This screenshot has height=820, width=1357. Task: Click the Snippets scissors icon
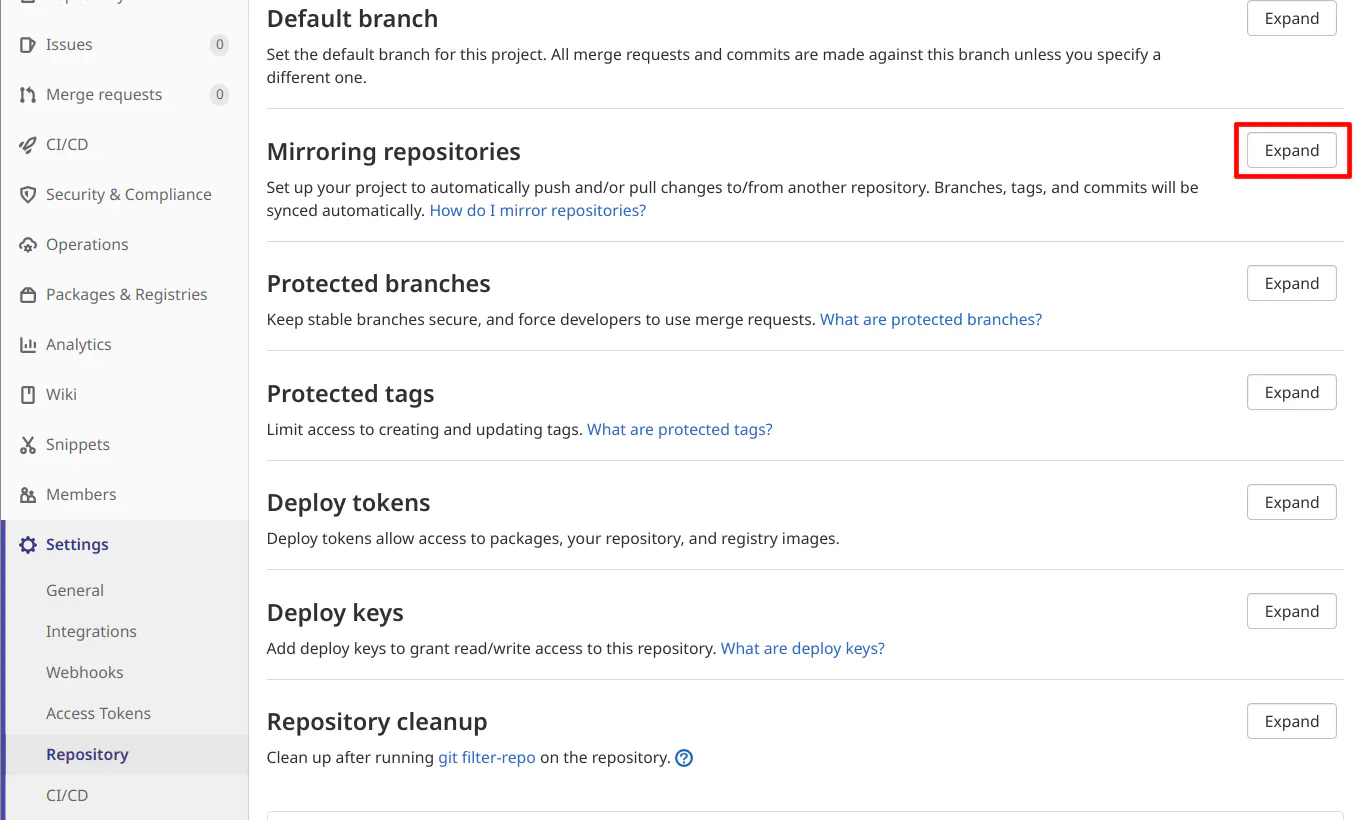(28, 445)
